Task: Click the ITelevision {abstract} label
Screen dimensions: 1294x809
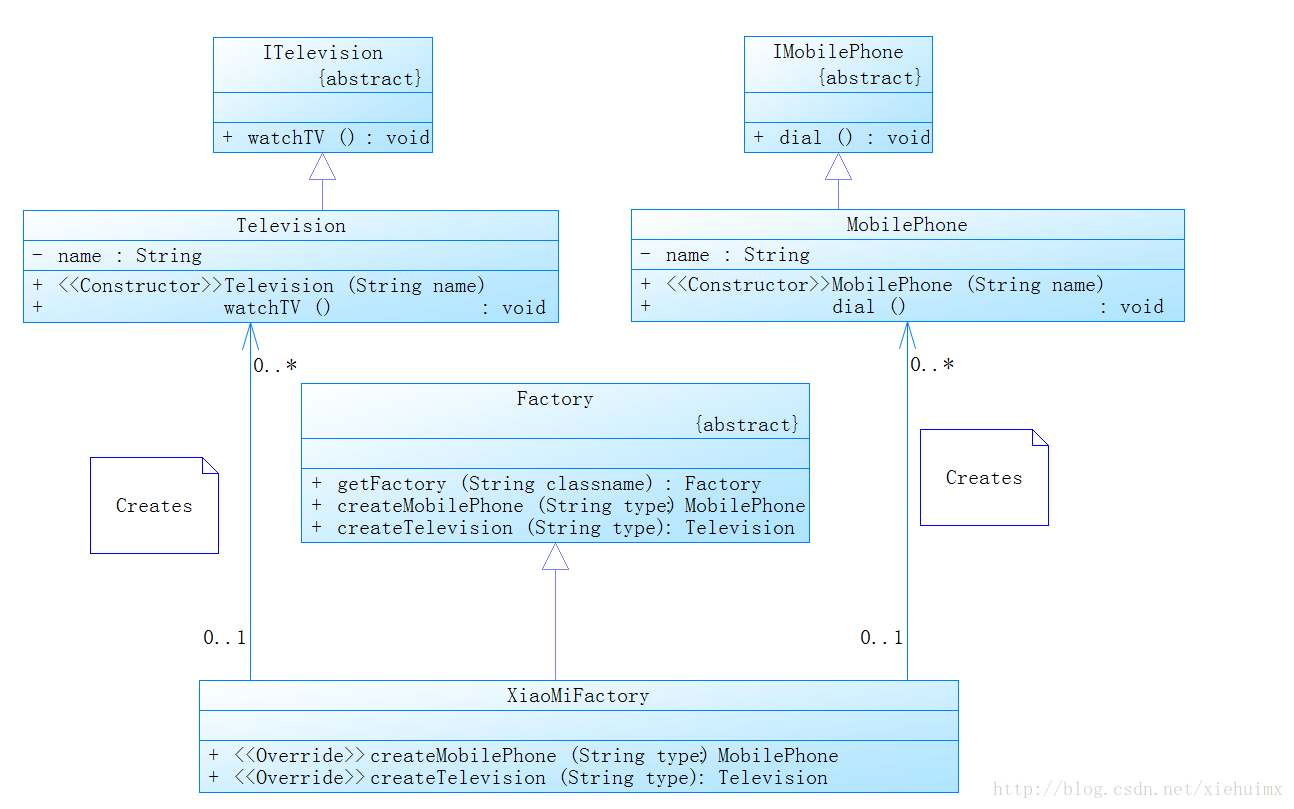Action: point(369,79)
